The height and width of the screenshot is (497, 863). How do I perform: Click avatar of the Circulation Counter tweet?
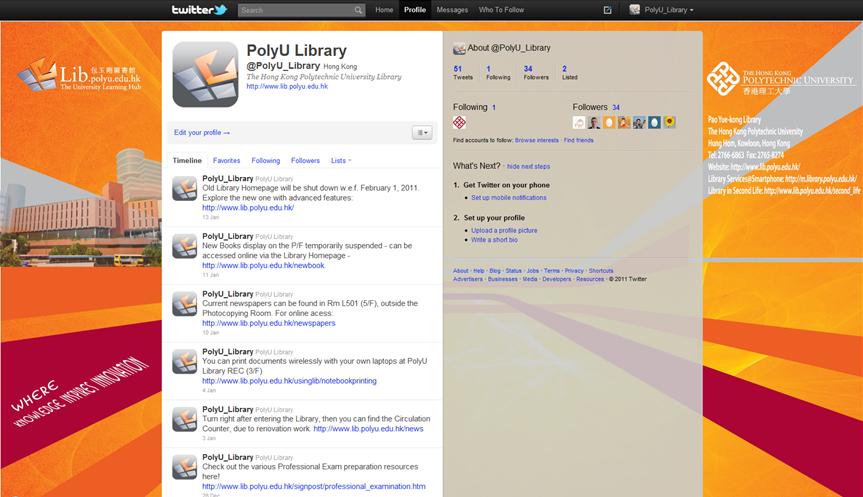pos(184,419)
